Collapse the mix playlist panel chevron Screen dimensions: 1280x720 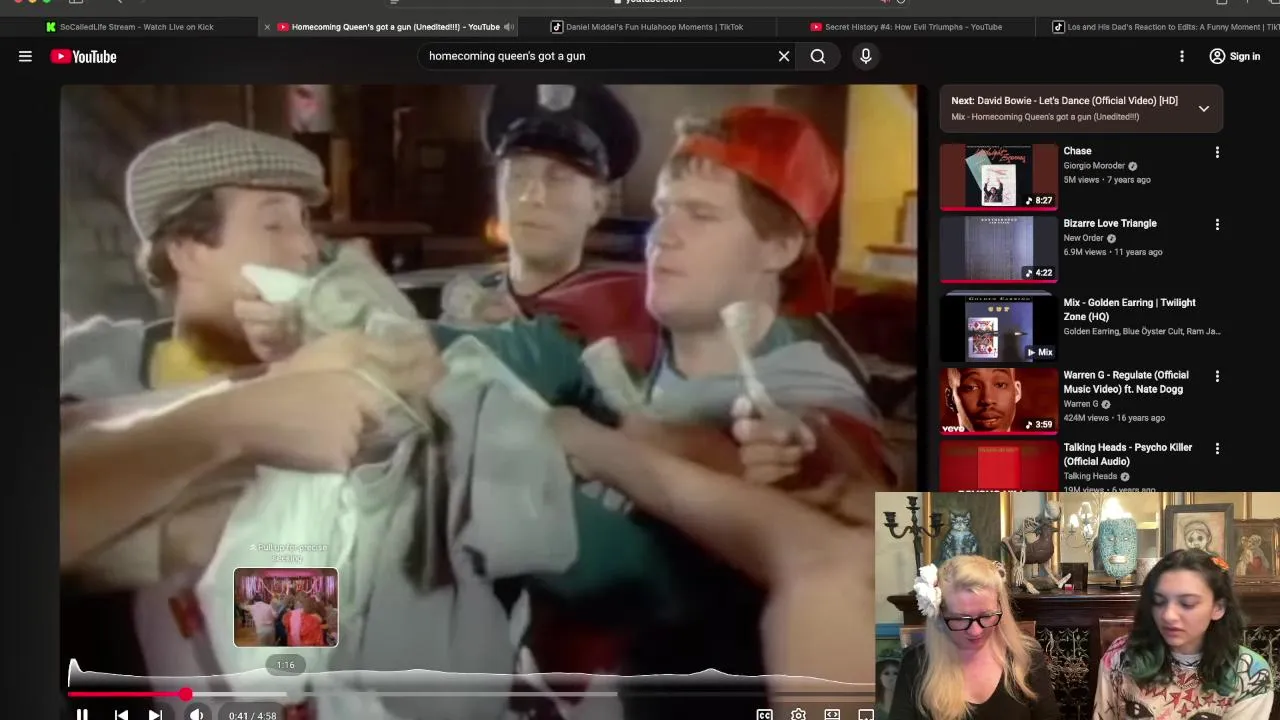point(1204,108)
